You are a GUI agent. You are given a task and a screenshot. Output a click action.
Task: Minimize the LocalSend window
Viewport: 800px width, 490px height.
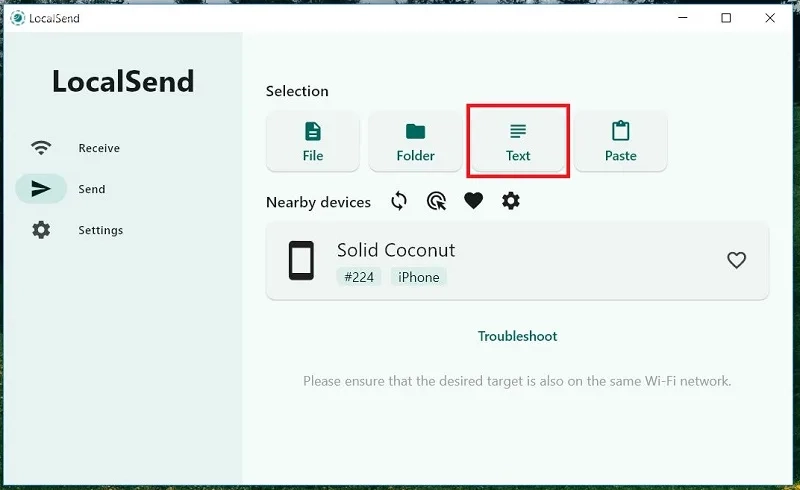coord(683,18)
